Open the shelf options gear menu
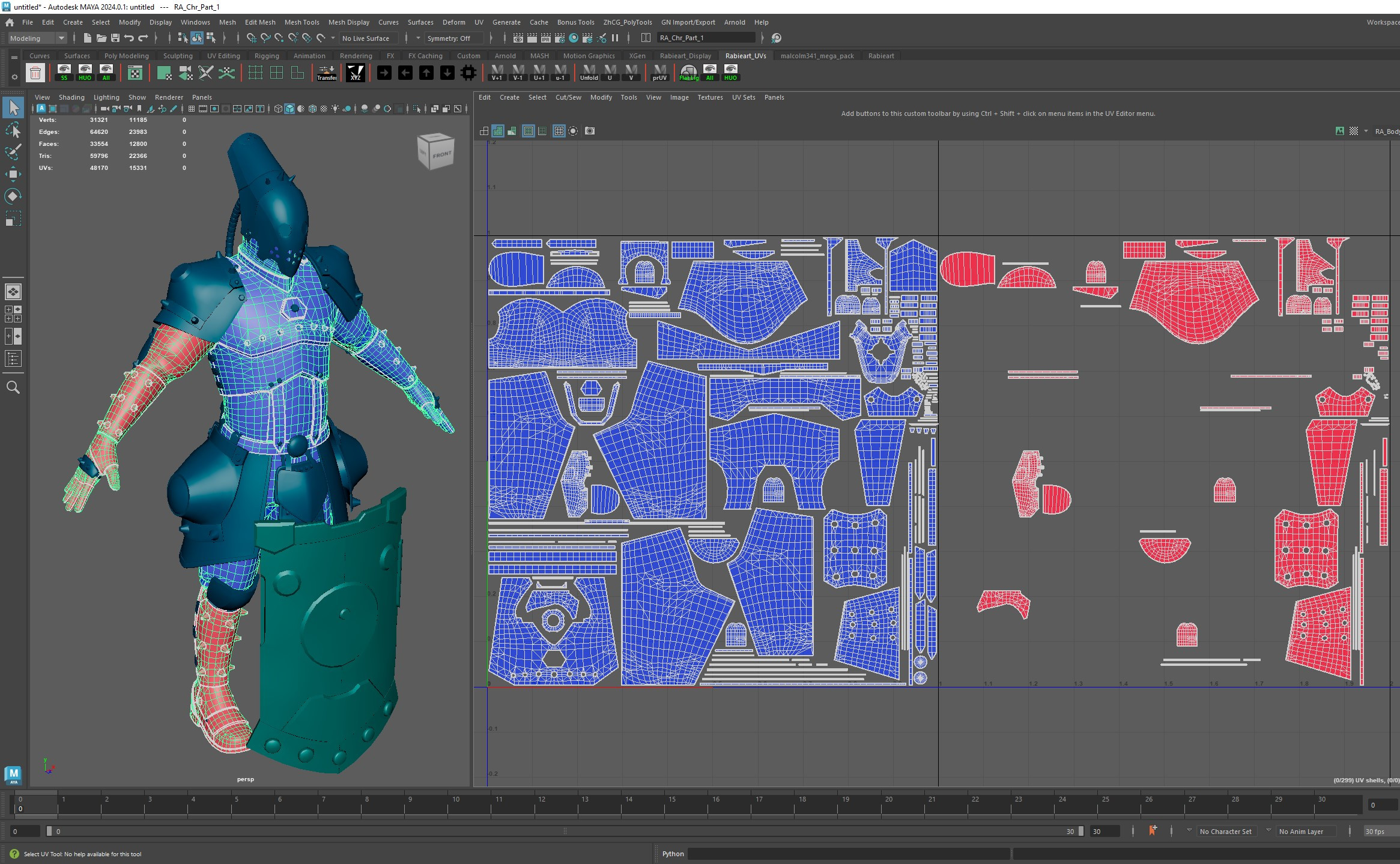1400x864 pixels. tap(14, 77)
